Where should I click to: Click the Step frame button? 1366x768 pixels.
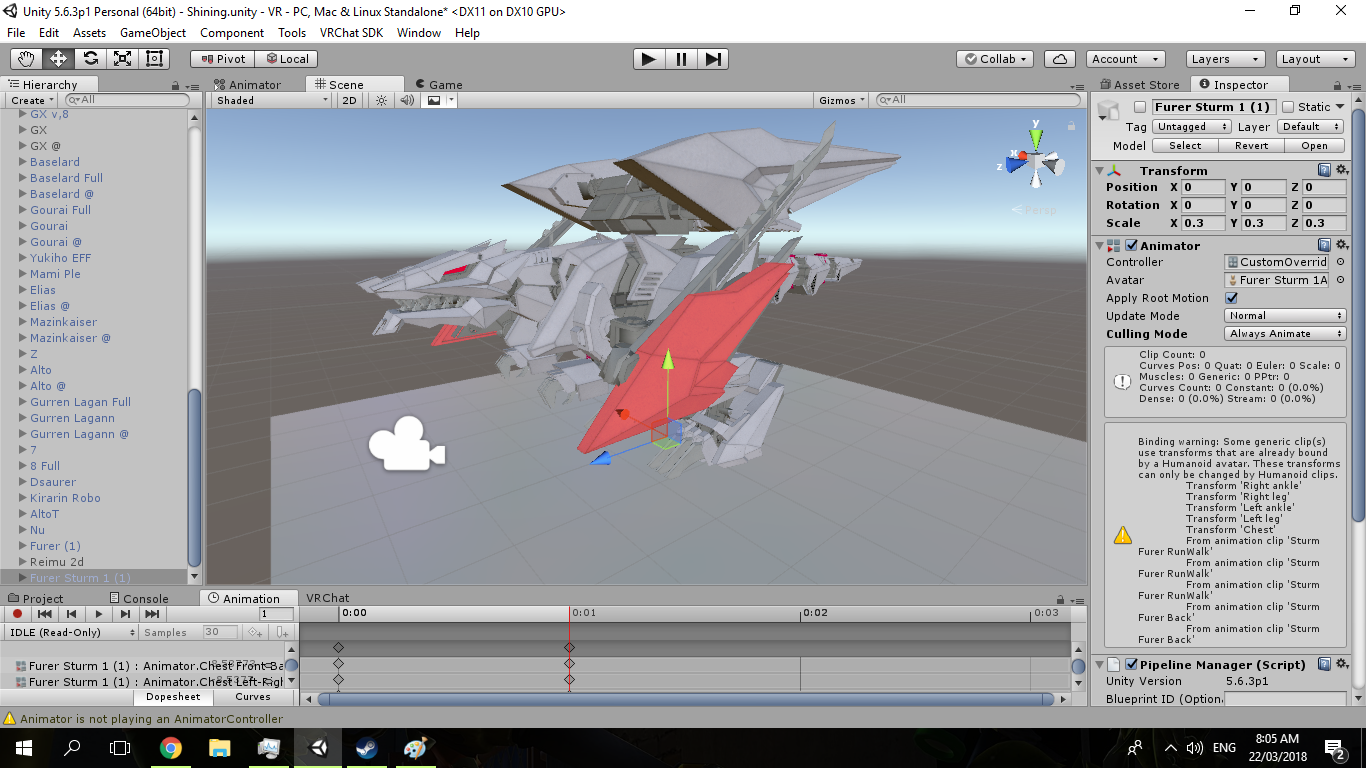(712, 59)
